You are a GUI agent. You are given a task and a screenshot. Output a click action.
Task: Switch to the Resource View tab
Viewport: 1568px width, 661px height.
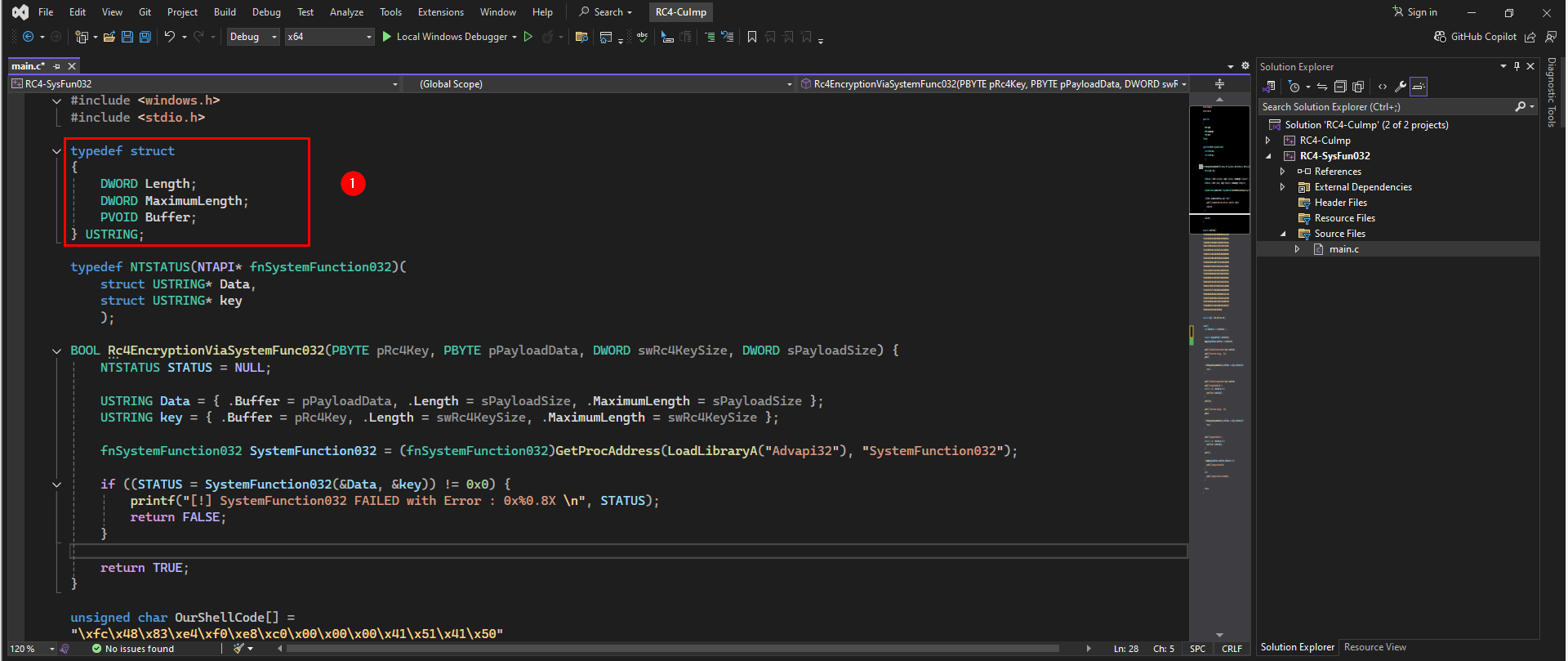pyautogui.click(x=1375, y=647)
